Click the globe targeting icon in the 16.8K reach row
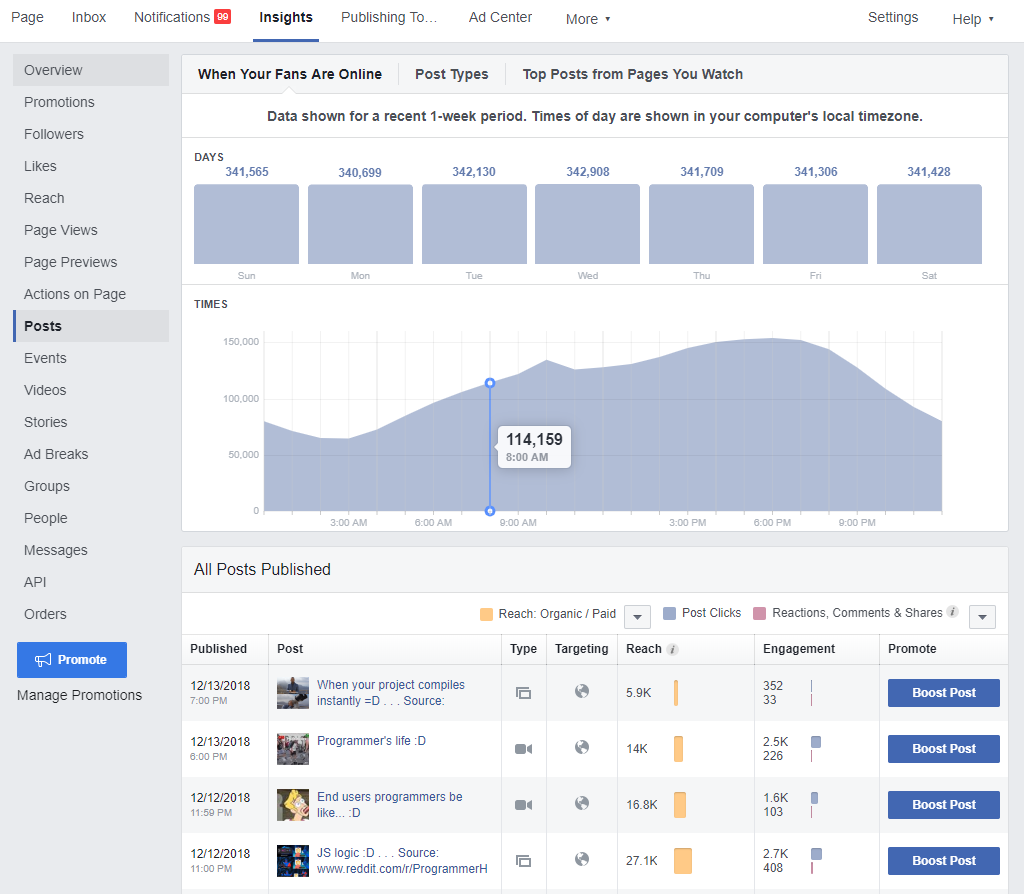1024x894 pixels. pos(582,803)
